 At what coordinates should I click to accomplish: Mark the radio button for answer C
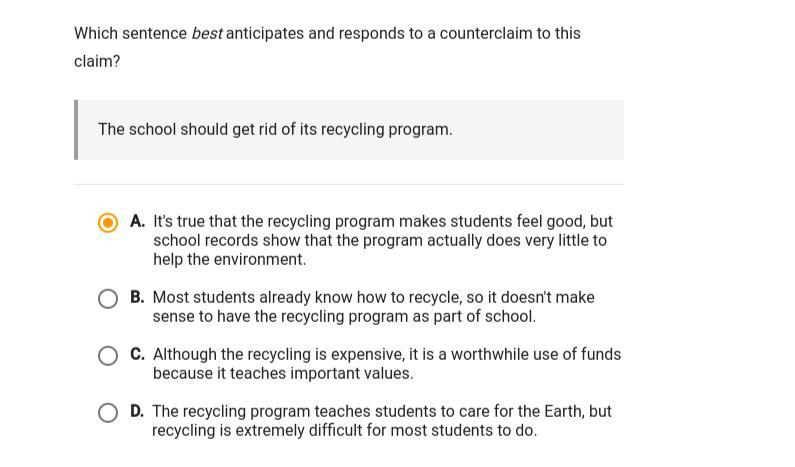(x=107, y=355)
